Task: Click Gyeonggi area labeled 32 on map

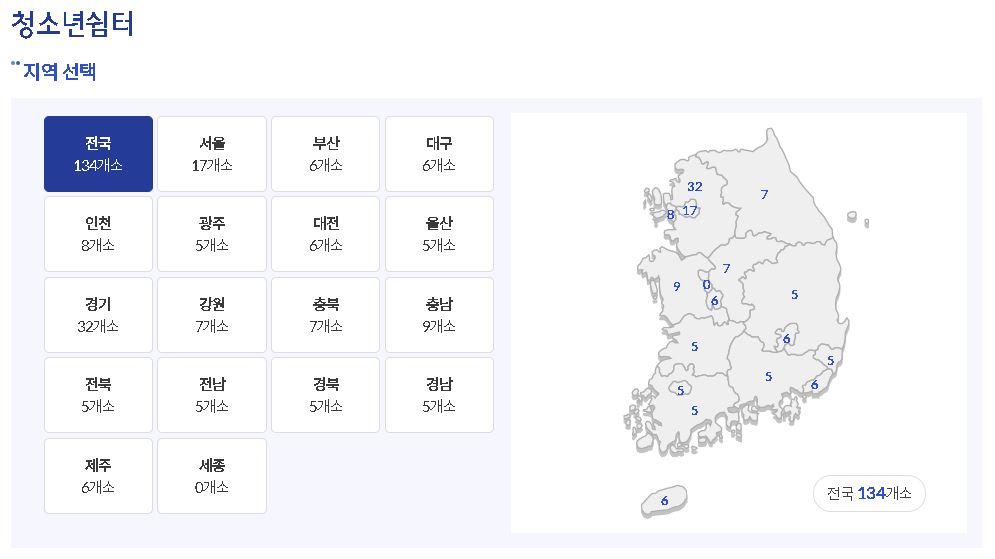Action: [x=695, y=187]
